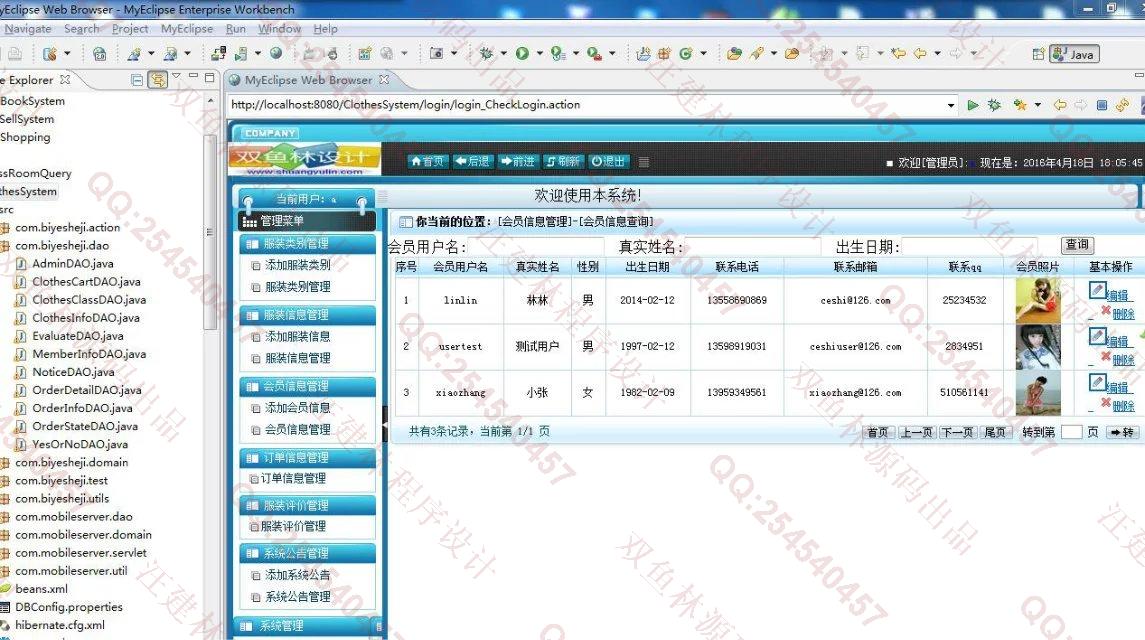Image resolution: width=1145 pixels, height=640 pixels.
Task: Open the globe web browser toolbar icon
Action: [276, 53]
